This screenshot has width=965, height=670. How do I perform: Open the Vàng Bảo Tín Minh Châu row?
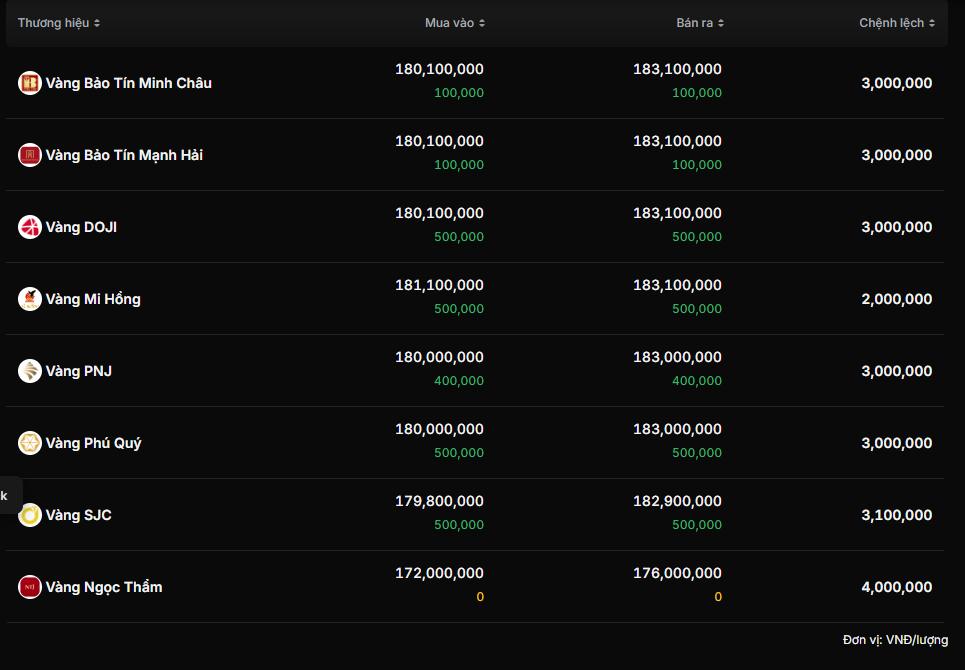click(x=128, y=83)
